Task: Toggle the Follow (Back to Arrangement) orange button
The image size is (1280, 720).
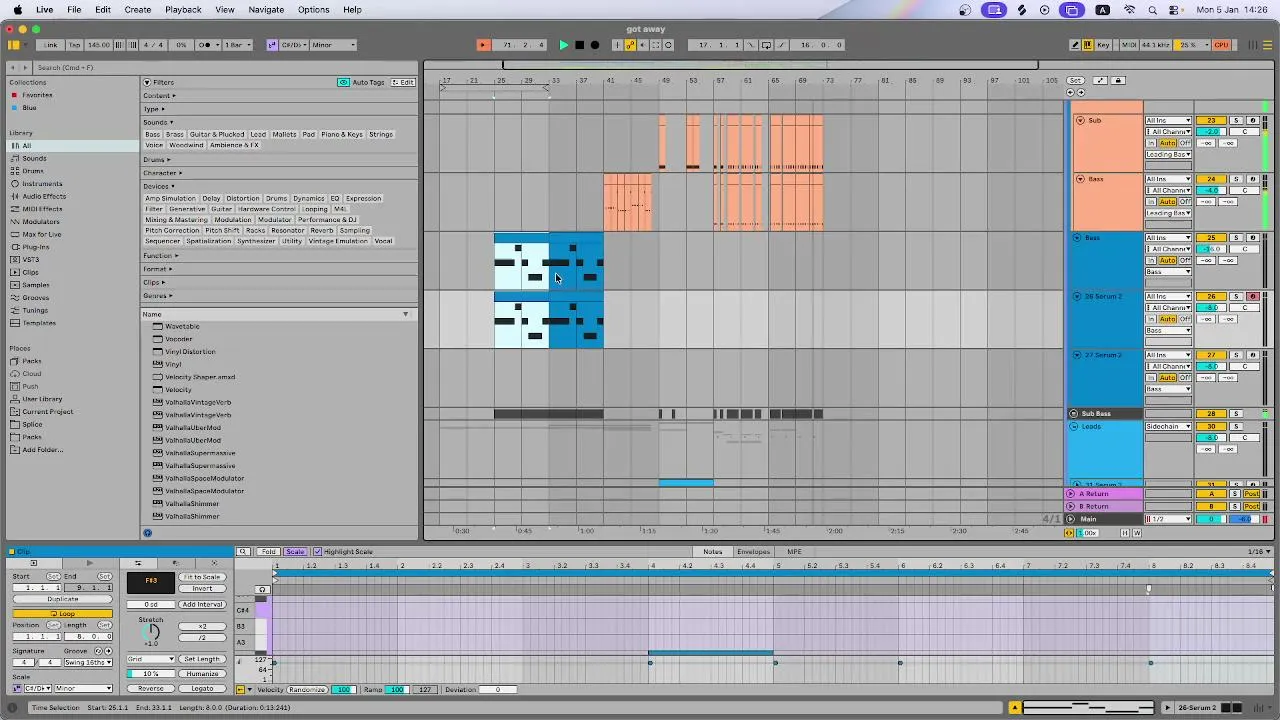Action: click(x=483, y=45)
